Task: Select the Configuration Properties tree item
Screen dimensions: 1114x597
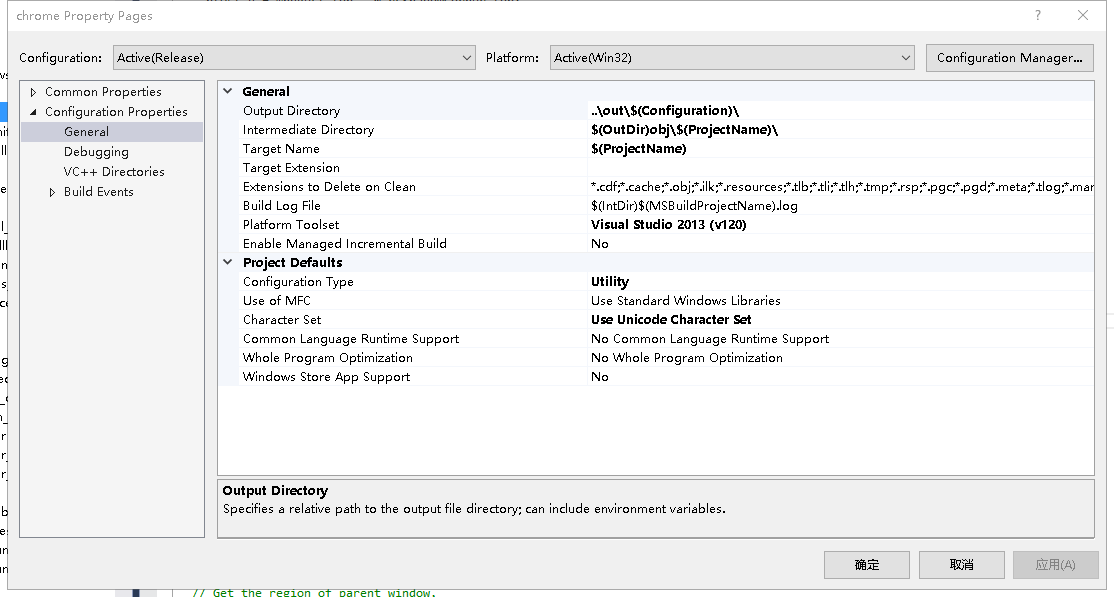Action: pyautogui.click(x=116, y=112)
